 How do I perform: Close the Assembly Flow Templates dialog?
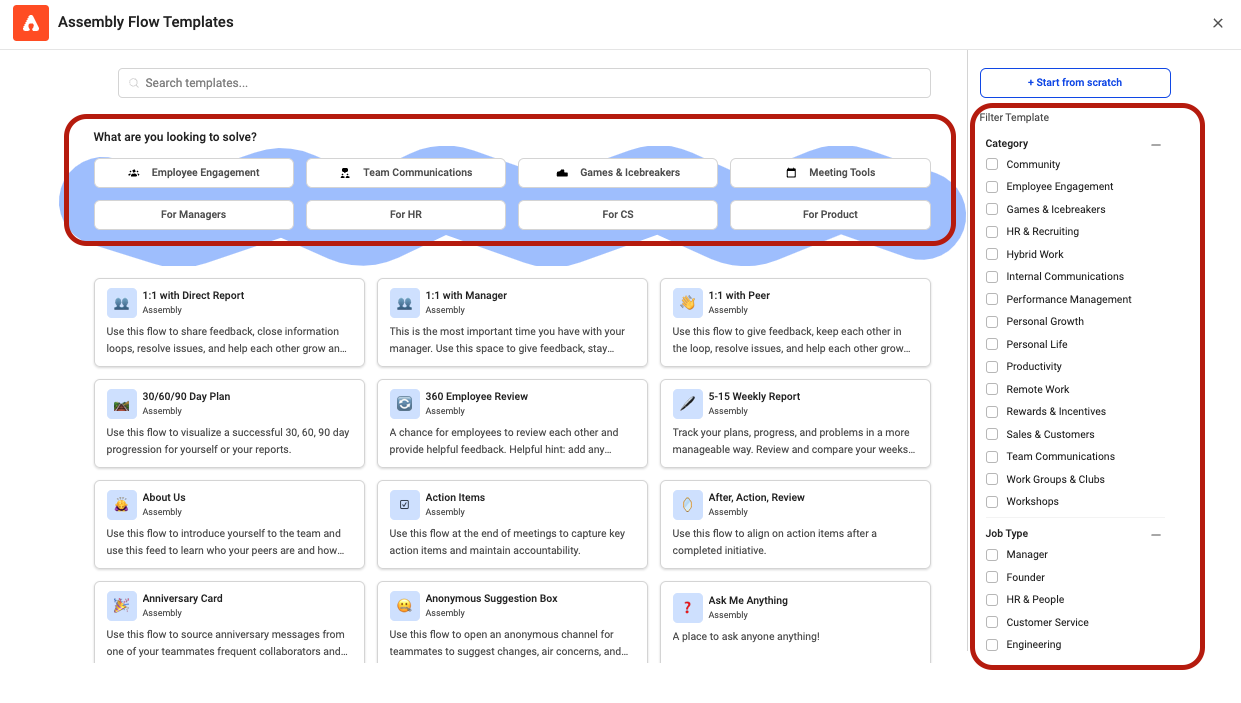(1218, 23)
